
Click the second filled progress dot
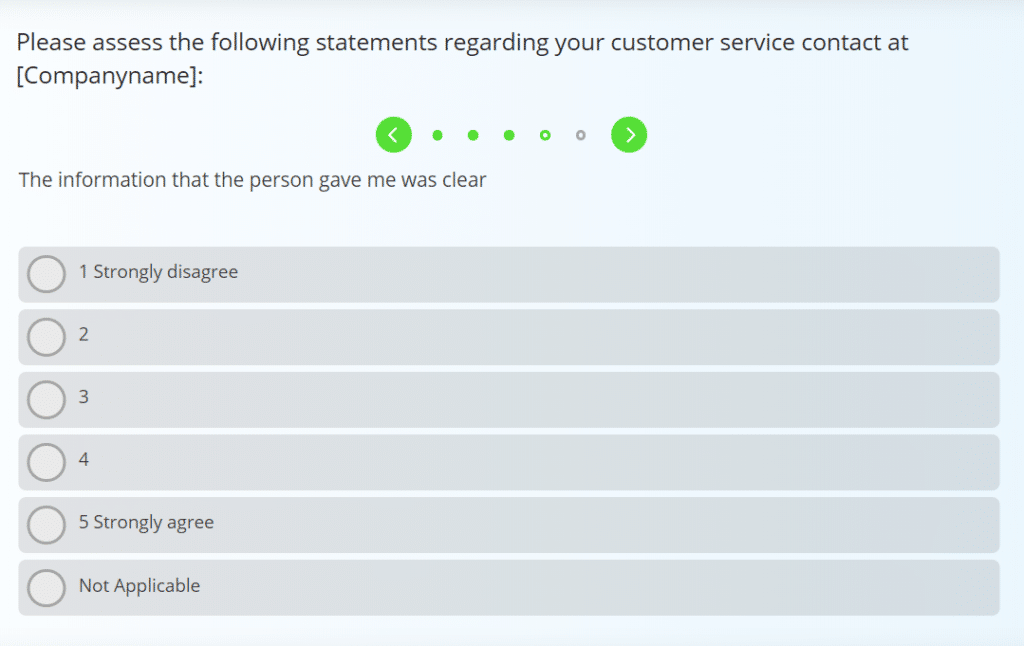coord(473,134)
